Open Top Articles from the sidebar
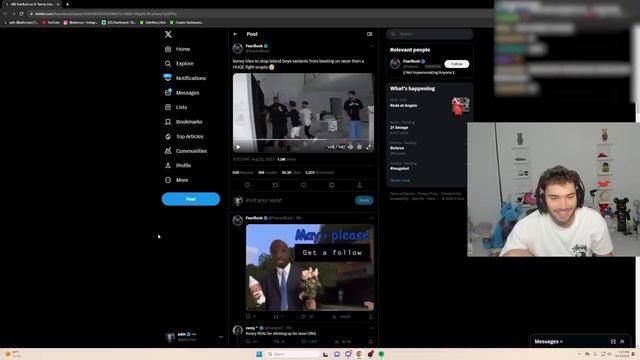Screen dimensions: 640x360 tap(184, 136)
